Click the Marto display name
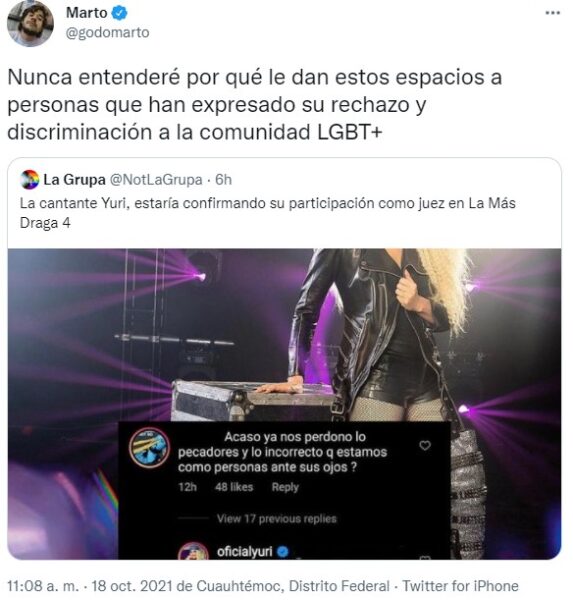Viewport: 573px width, 600px height. point(87,13)
